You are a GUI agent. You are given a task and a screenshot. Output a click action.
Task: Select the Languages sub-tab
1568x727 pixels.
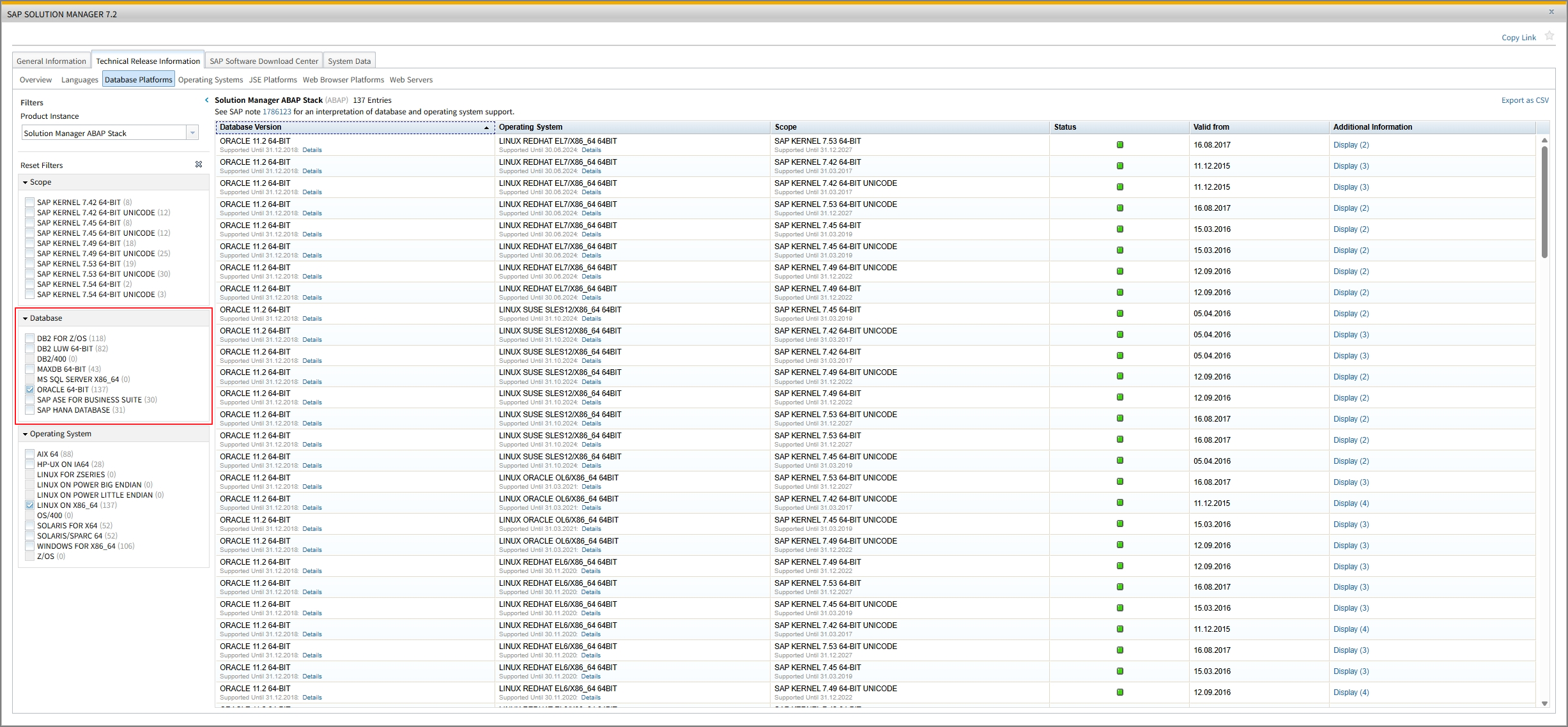click(x=80, y=80)
